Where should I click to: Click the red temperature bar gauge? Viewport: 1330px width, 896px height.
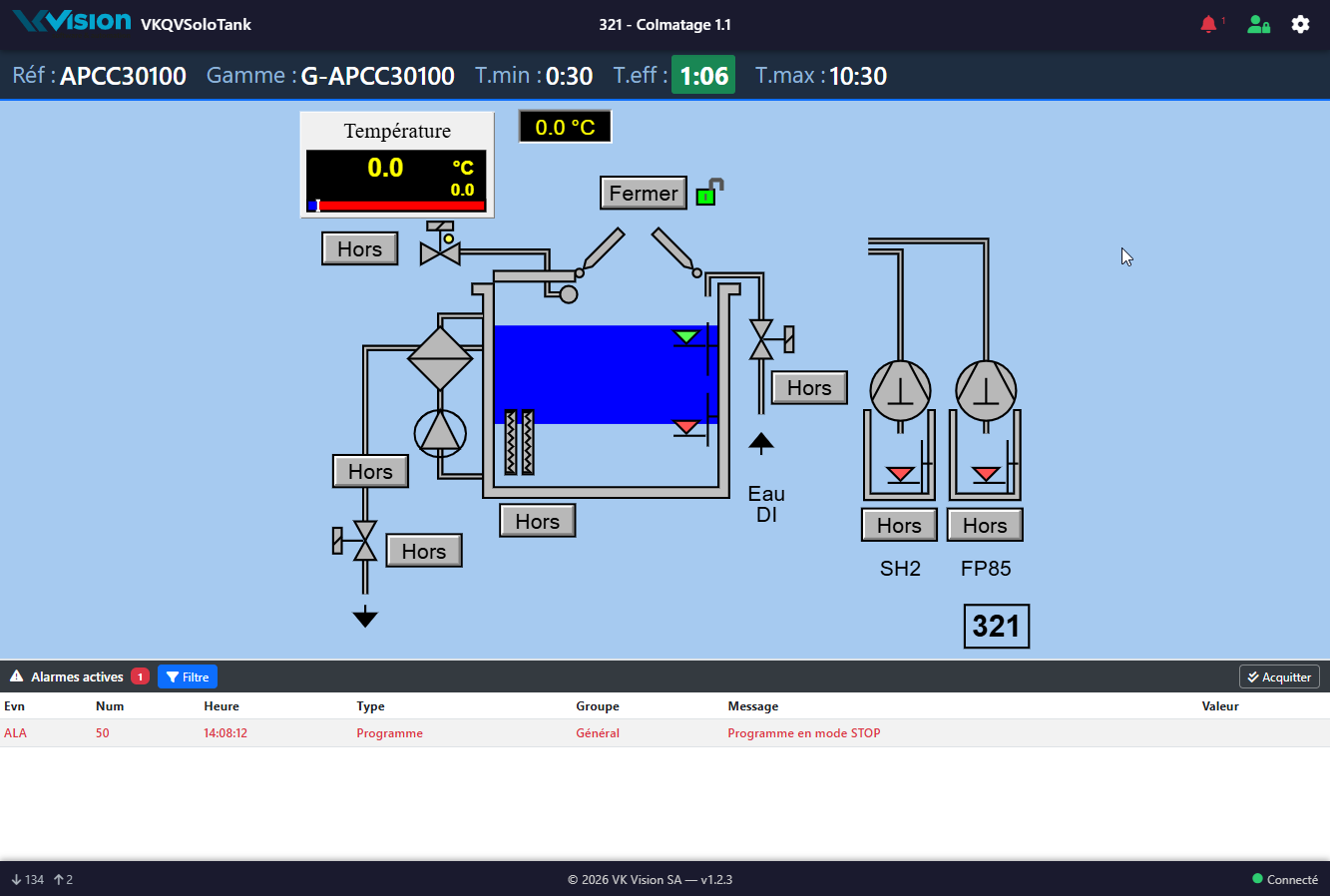click(x=397, y=206)
